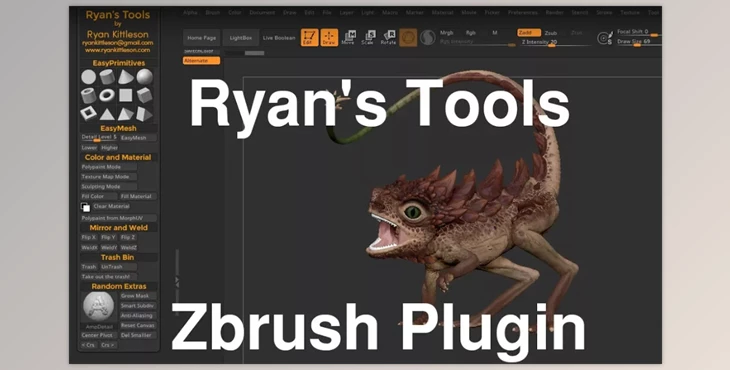
Task: Select the Rotate tool icon
Action: (388, 38)
